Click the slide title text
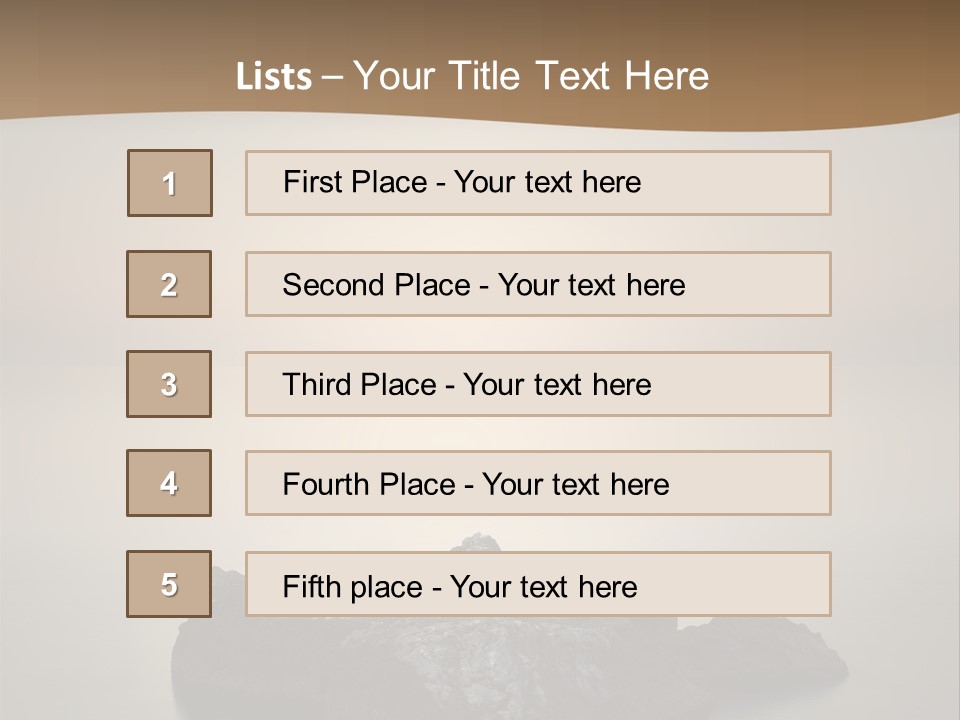 [x=472, y=76]
